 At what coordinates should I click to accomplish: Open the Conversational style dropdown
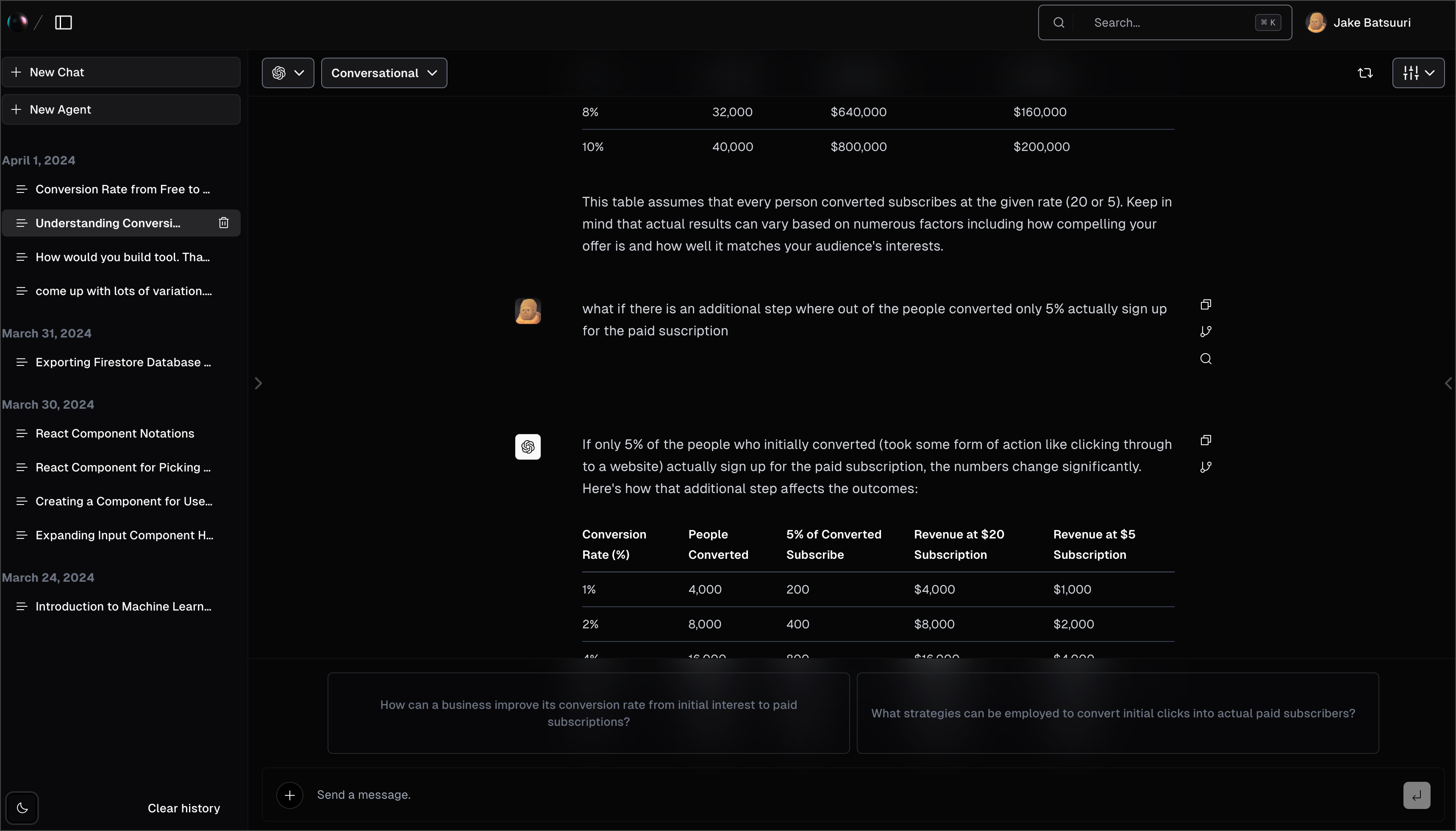(x=384, y=73)
